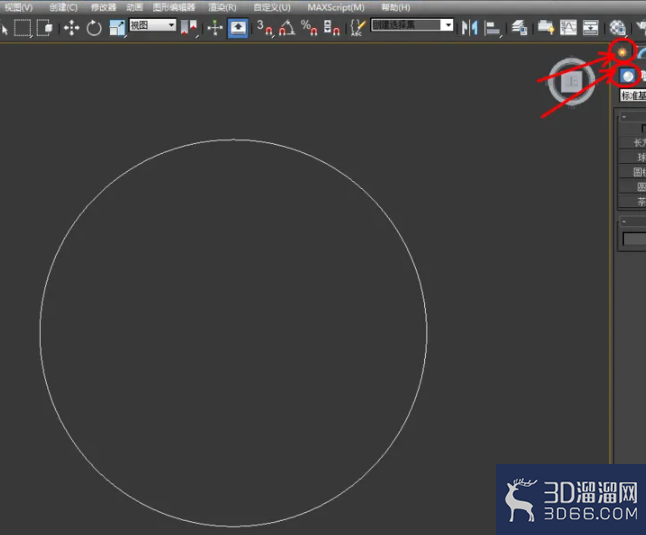
Task: Activate the Select and Move tool
Action: pyautogui.click(x=71, y=28)
